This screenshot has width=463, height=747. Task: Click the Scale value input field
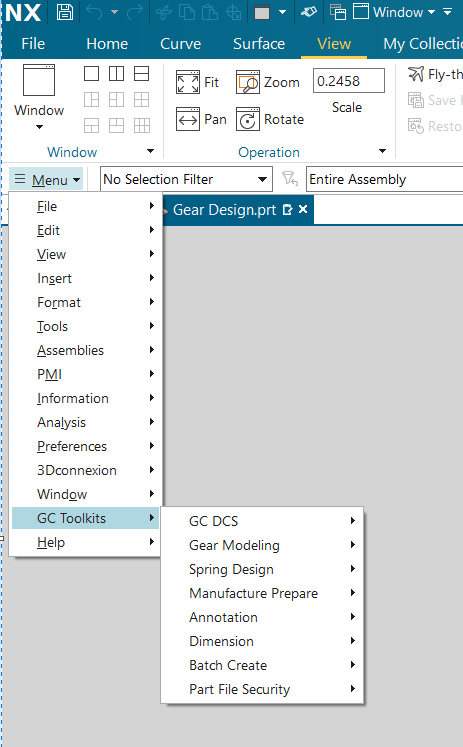pyautogui.click(x=349, y=81)
